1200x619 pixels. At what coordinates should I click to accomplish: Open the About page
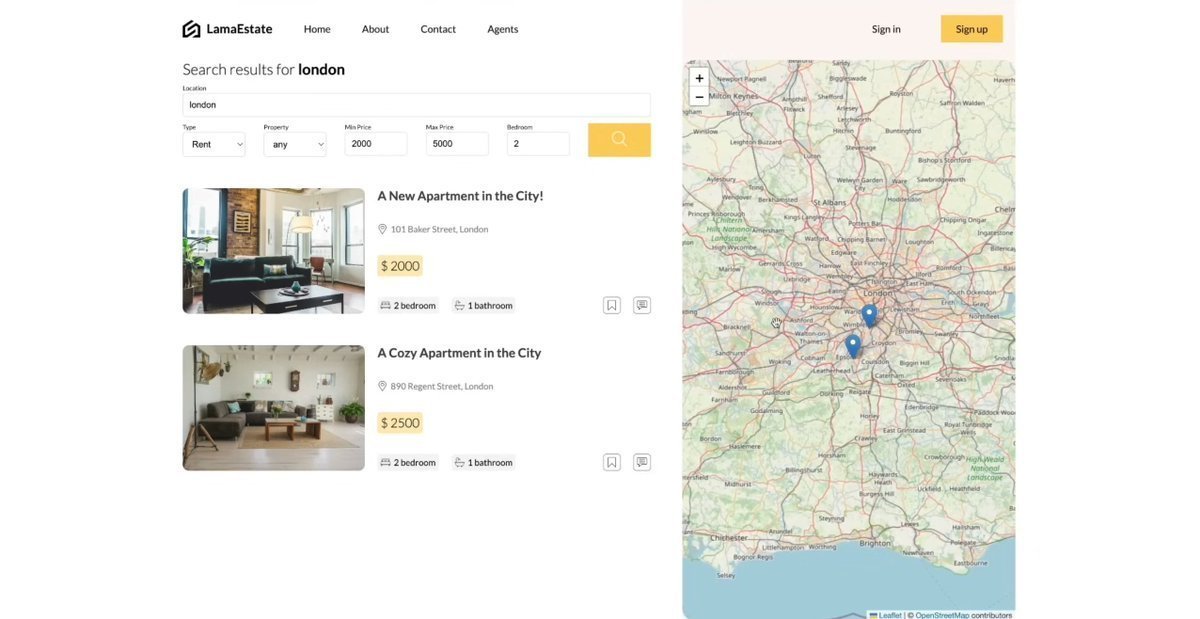[375, 29]
